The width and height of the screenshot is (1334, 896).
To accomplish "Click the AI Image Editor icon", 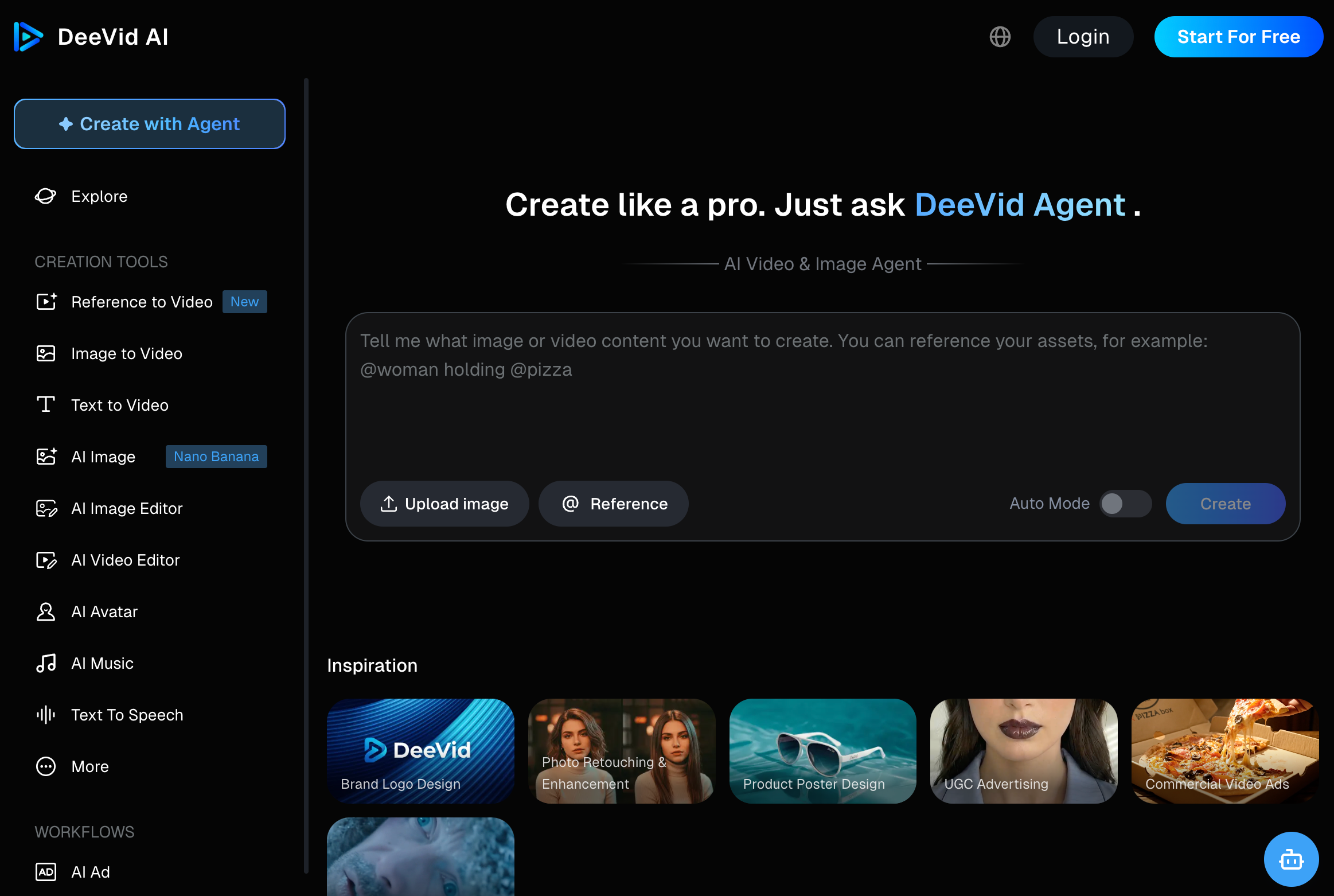I will 46,508.
